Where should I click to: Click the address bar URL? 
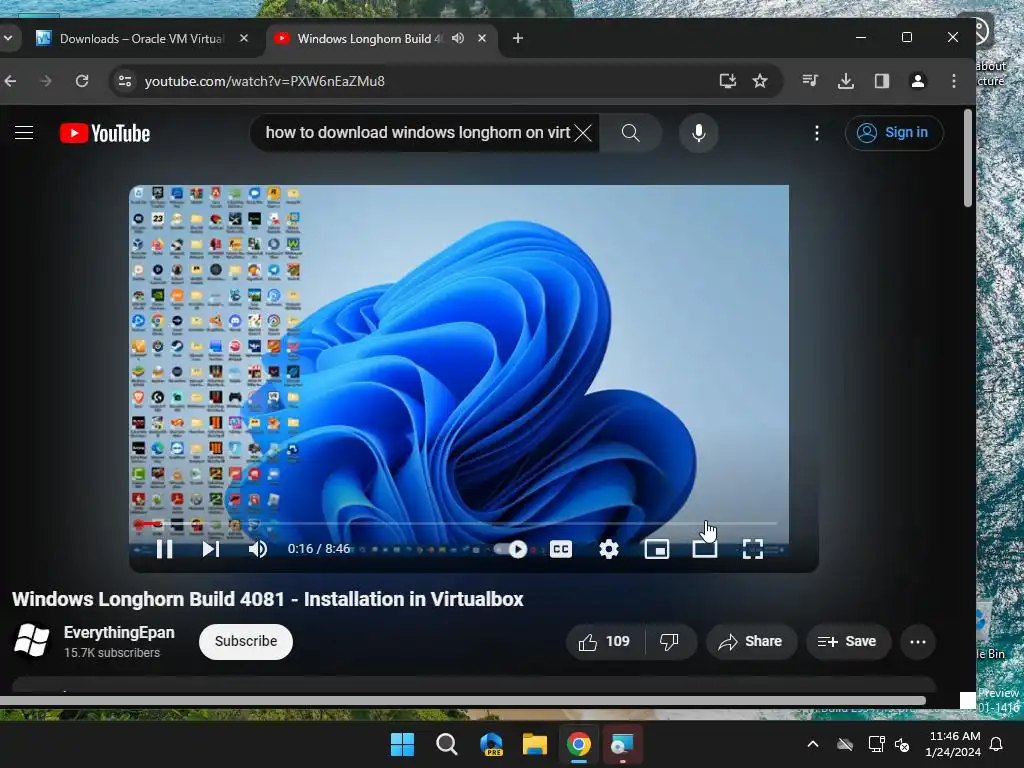(264, 81)
